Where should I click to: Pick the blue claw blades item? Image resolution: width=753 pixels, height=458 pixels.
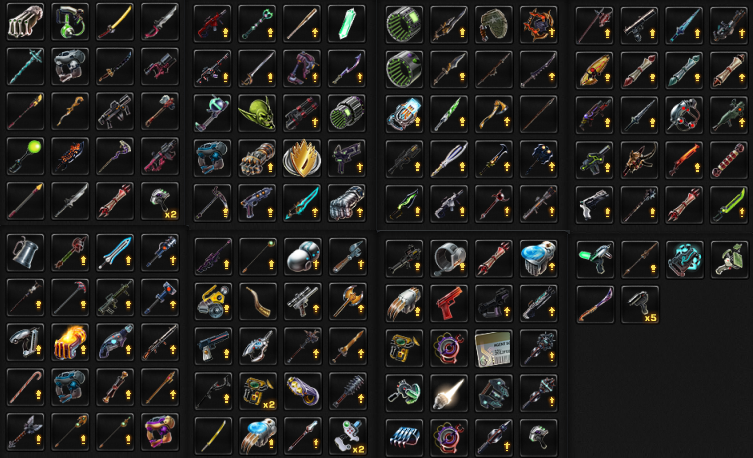[404, 437]
